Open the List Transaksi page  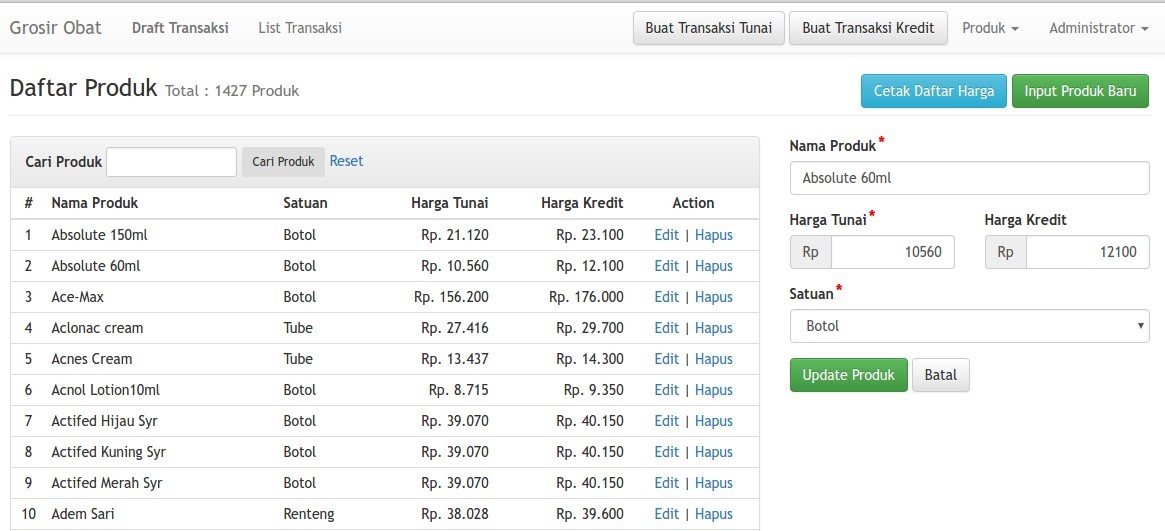click(300, 28)
